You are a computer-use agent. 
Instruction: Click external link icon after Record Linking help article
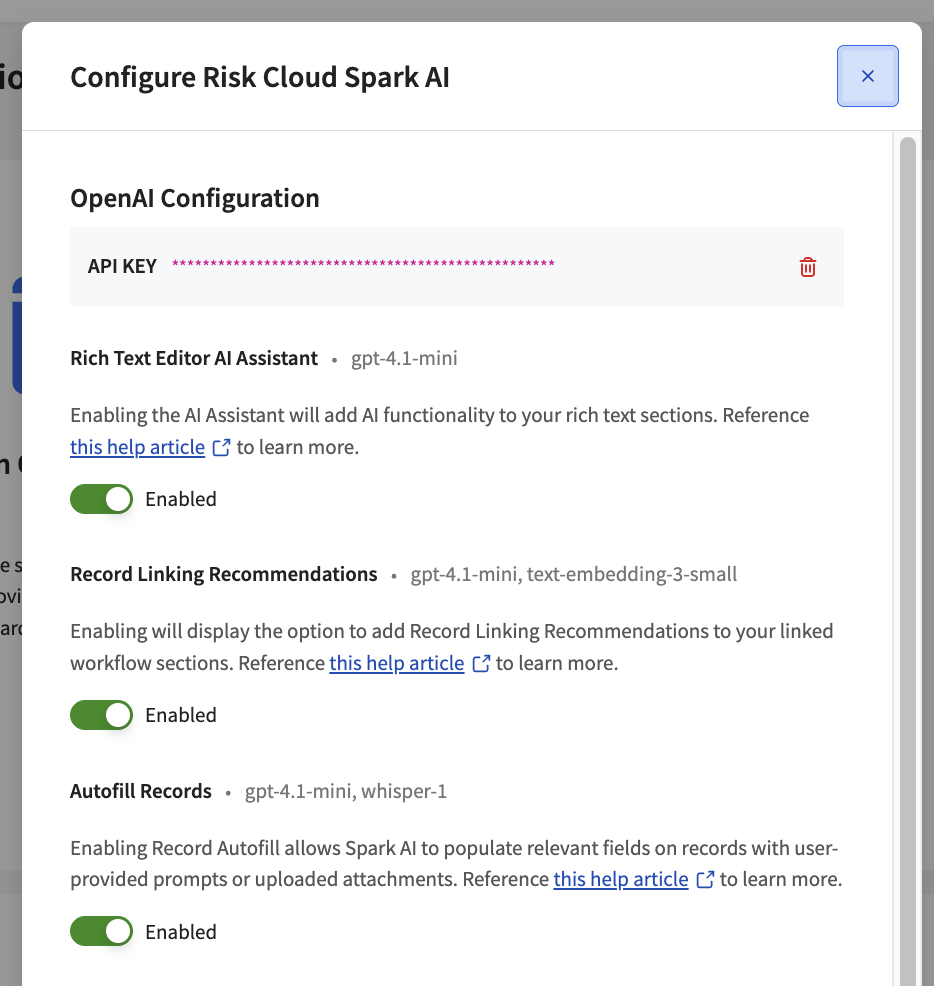click(x=481, y=664)
